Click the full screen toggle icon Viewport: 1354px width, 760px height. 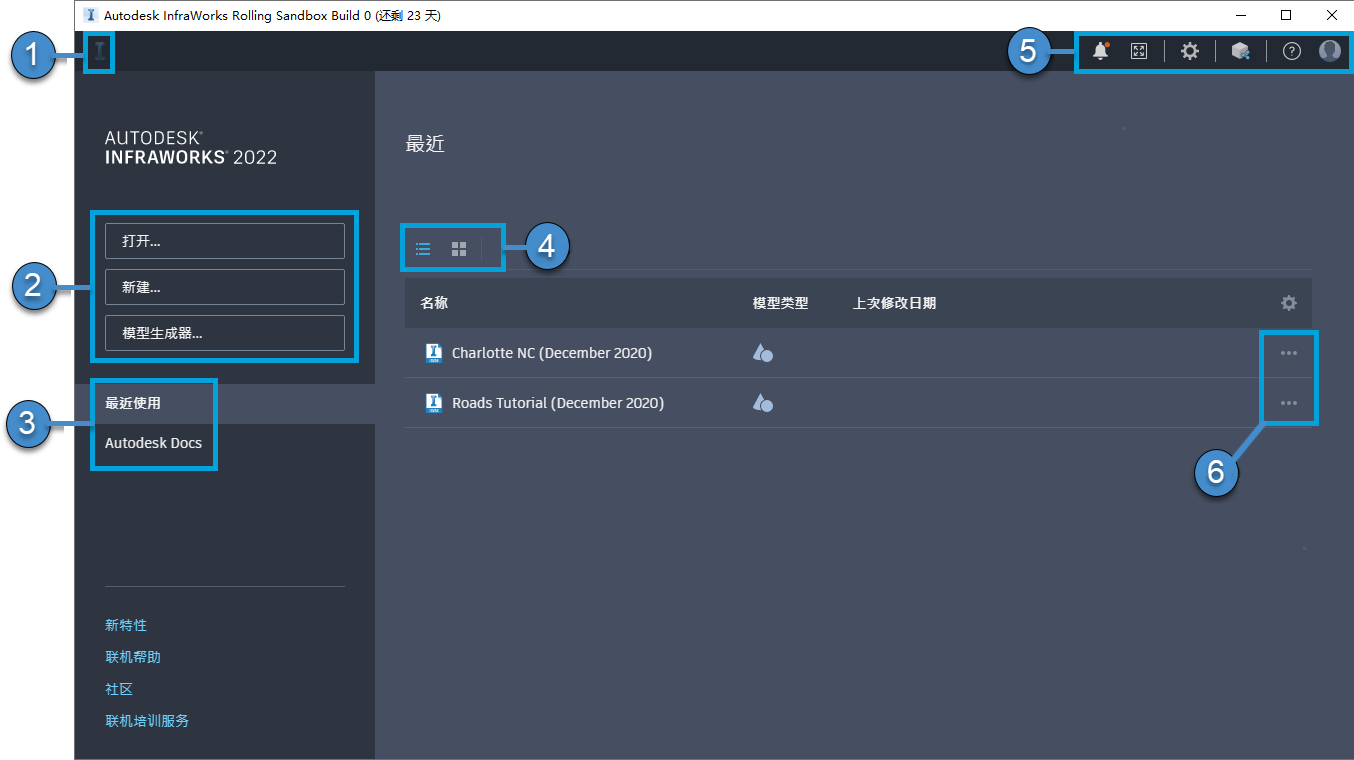coord(1139,50)
